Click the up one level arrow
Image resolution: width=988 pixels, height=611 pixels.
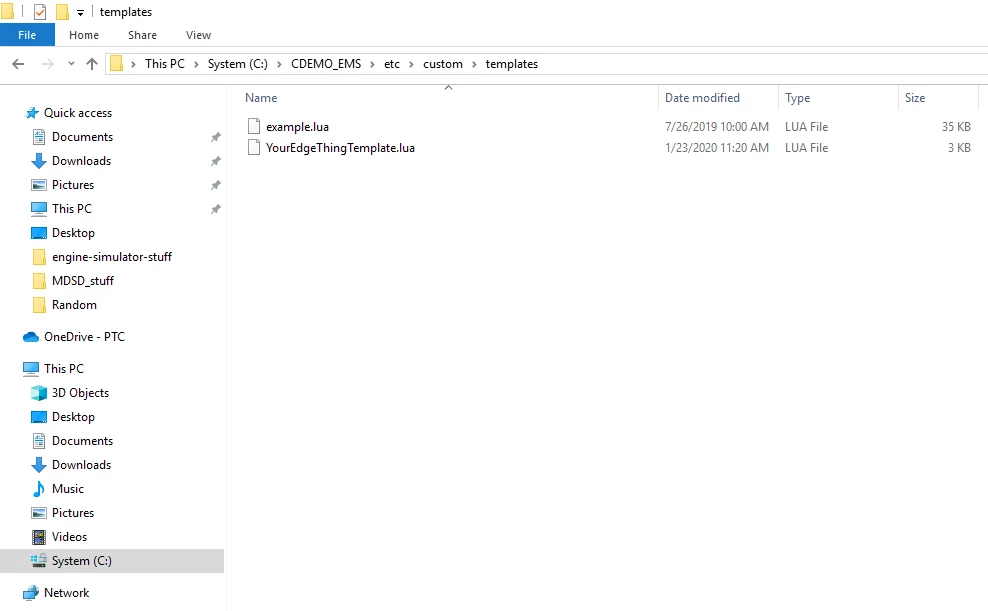(x=91, y=63)
